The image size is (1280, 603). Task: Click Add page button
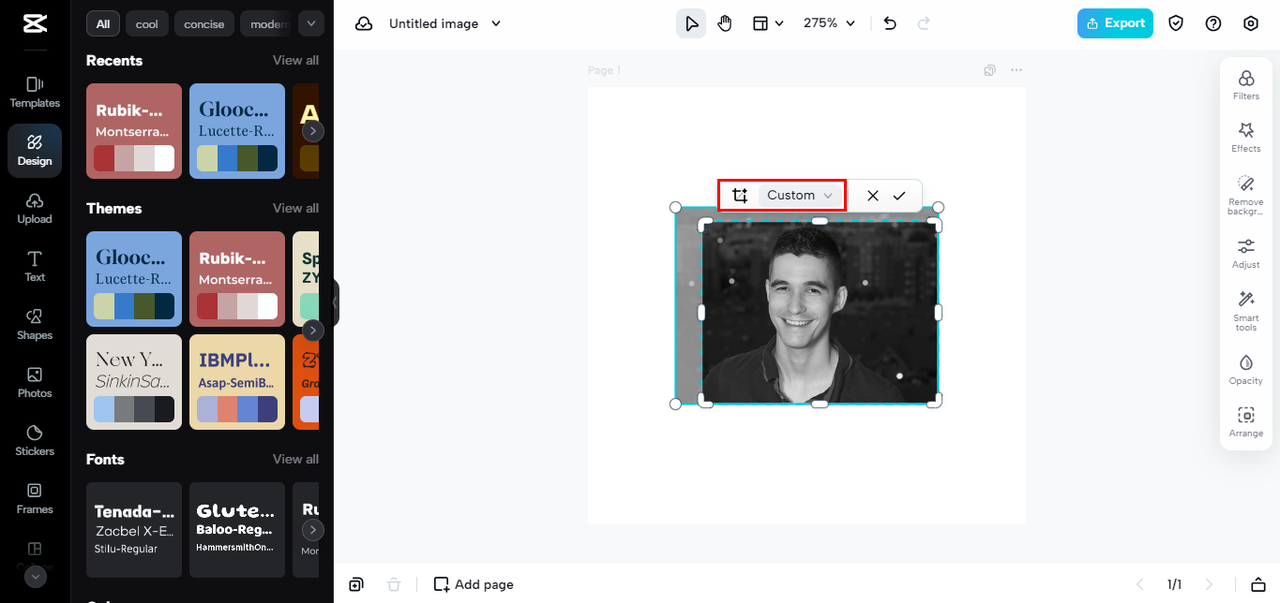pos(474,584)
